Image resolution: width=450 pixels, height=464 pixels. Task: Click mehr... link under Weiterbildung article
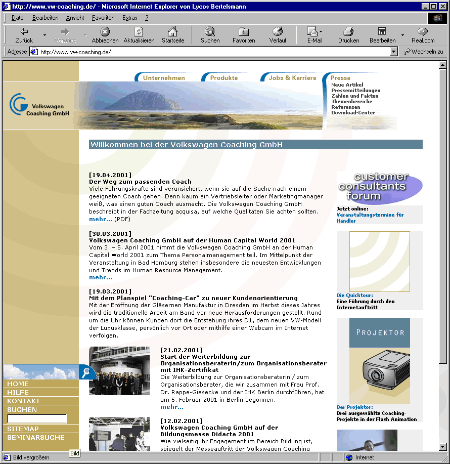tap(172, 407)
